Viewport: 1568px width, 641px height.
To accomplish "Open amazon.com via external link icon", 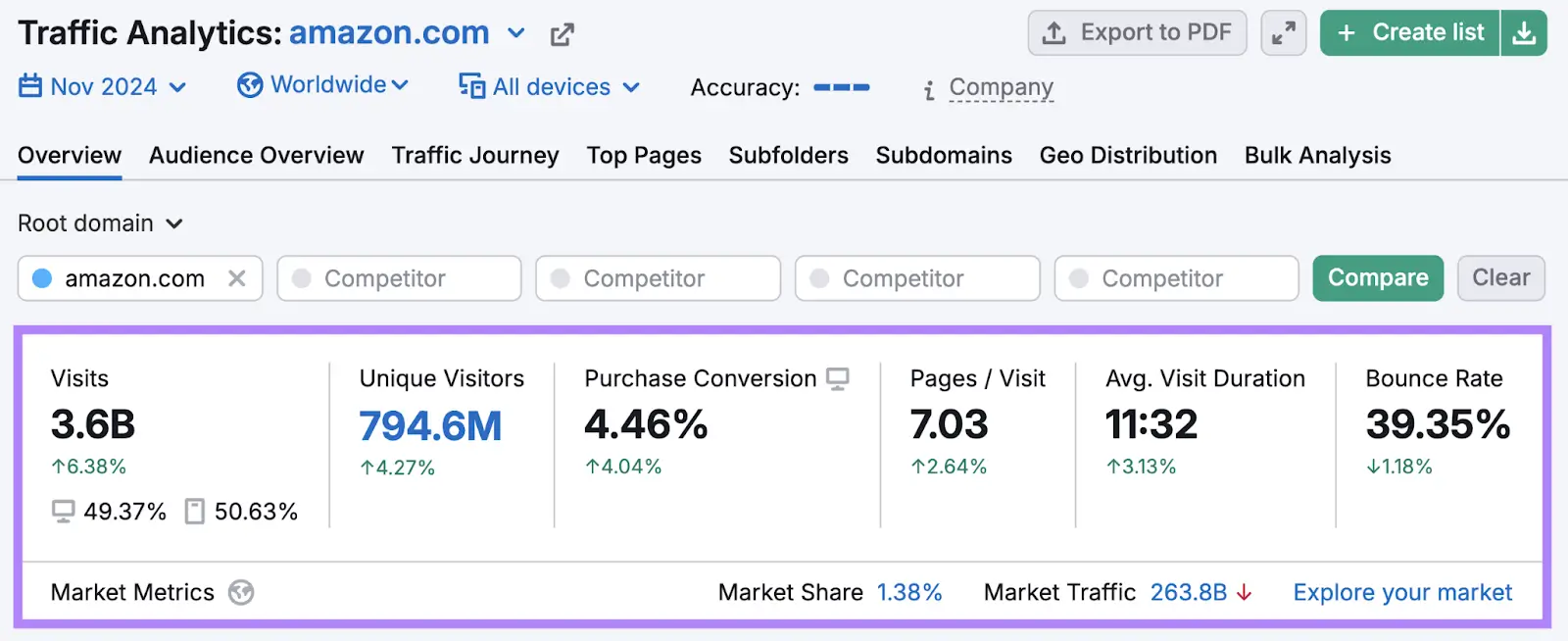I will coord(562,35).
